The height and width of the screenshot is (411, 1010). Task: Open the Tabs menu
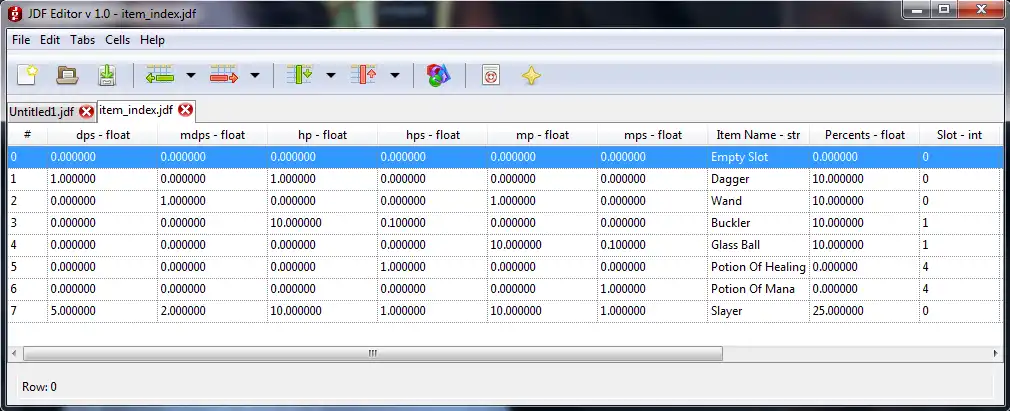point(82,40)
